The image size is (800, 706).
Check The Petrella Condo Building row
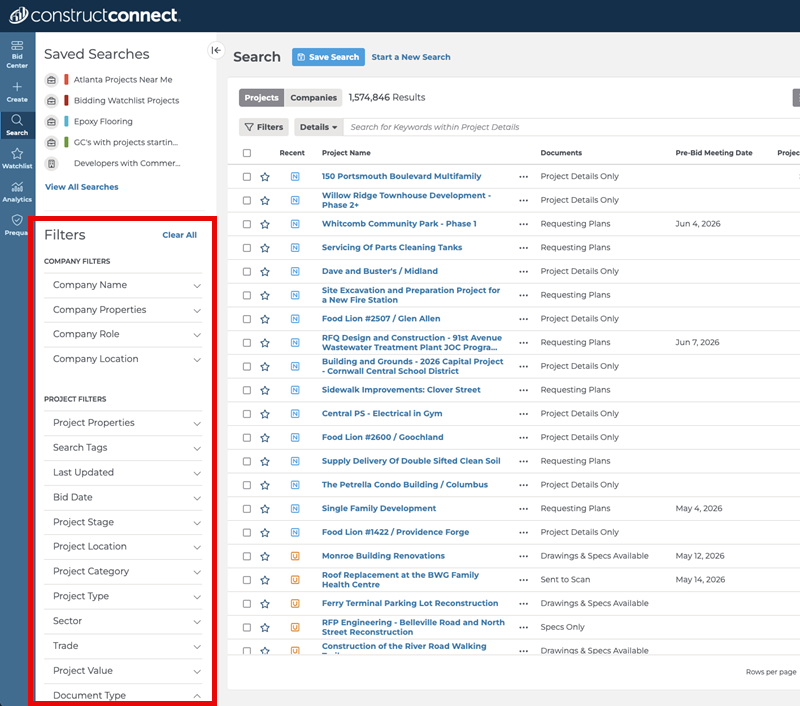click(247, 485)
